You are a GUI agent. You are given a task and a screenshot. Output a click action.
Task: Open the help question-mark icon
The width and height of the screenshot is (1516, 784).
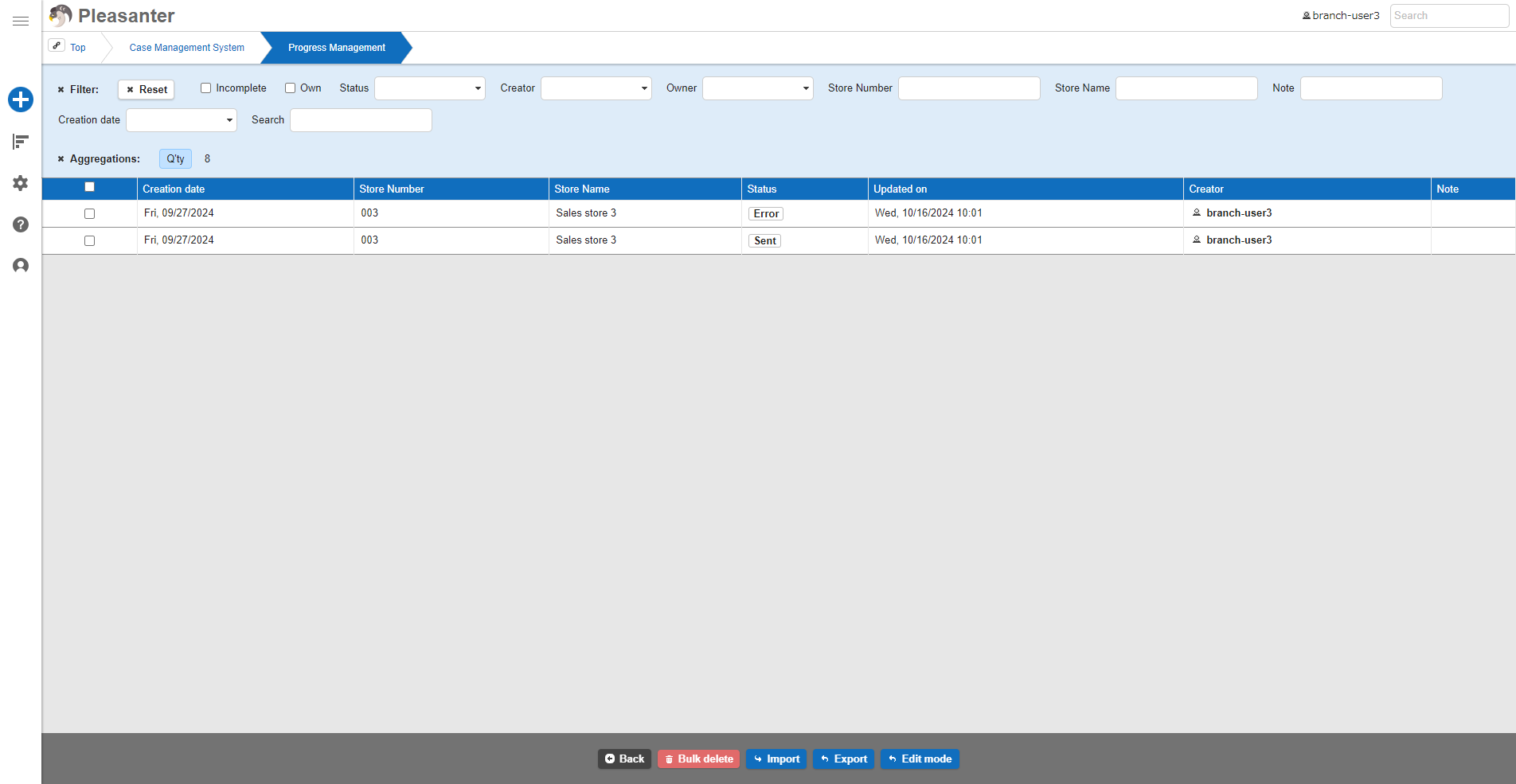point(21,224)
